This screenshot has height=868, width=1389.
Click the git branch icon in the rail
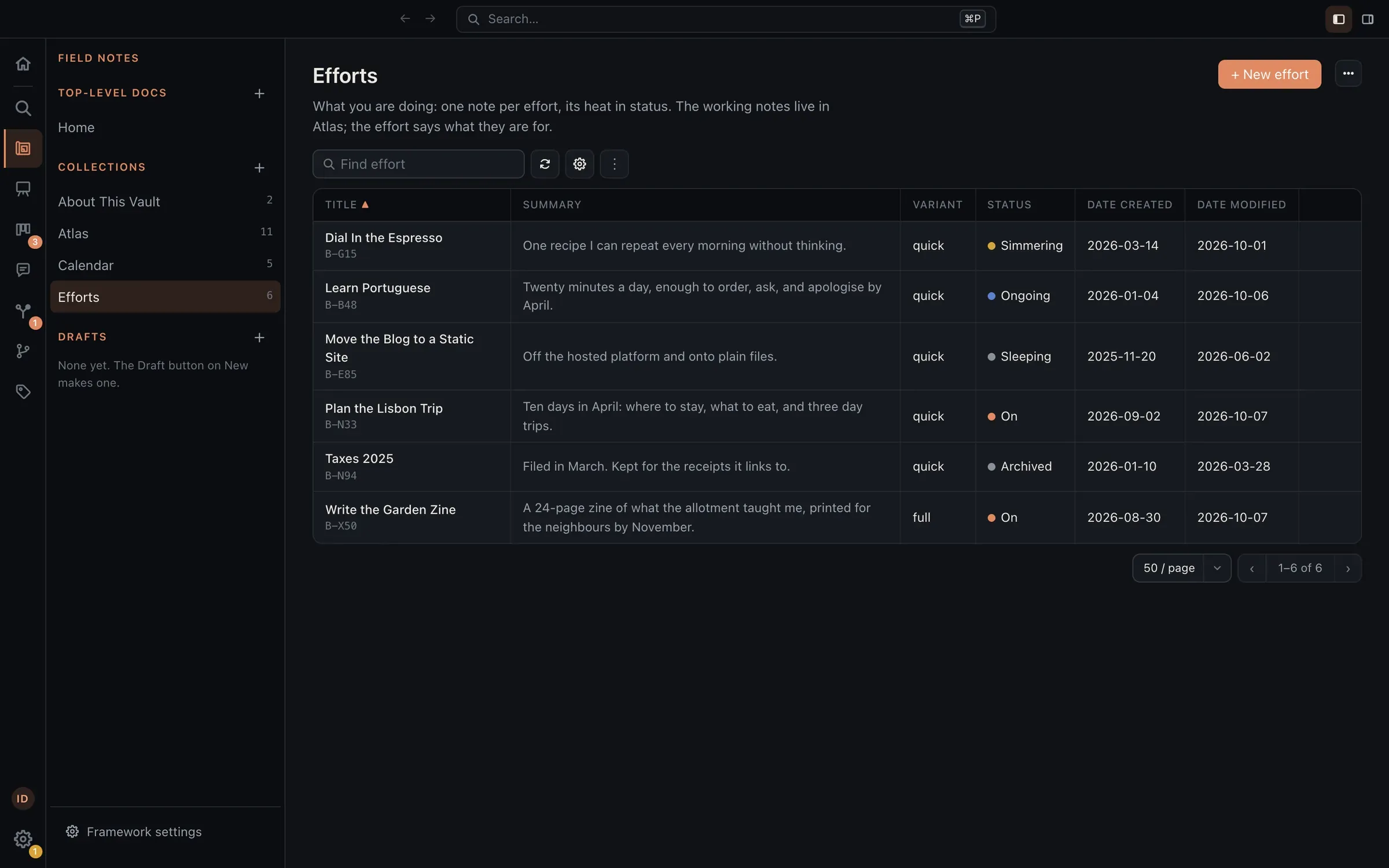[23, 351]
